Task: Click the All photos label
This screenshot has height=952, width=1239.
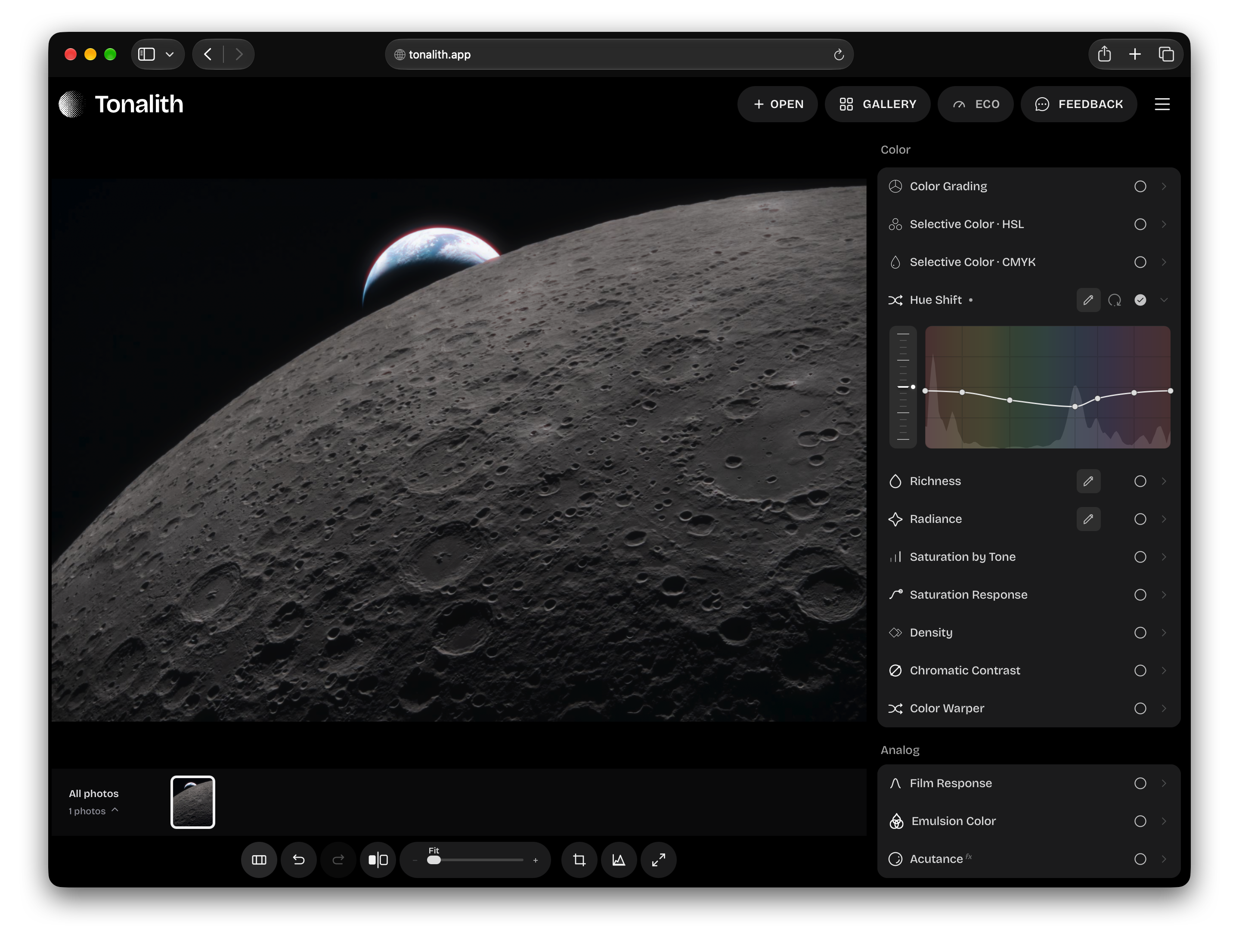Action: [93, 793]
